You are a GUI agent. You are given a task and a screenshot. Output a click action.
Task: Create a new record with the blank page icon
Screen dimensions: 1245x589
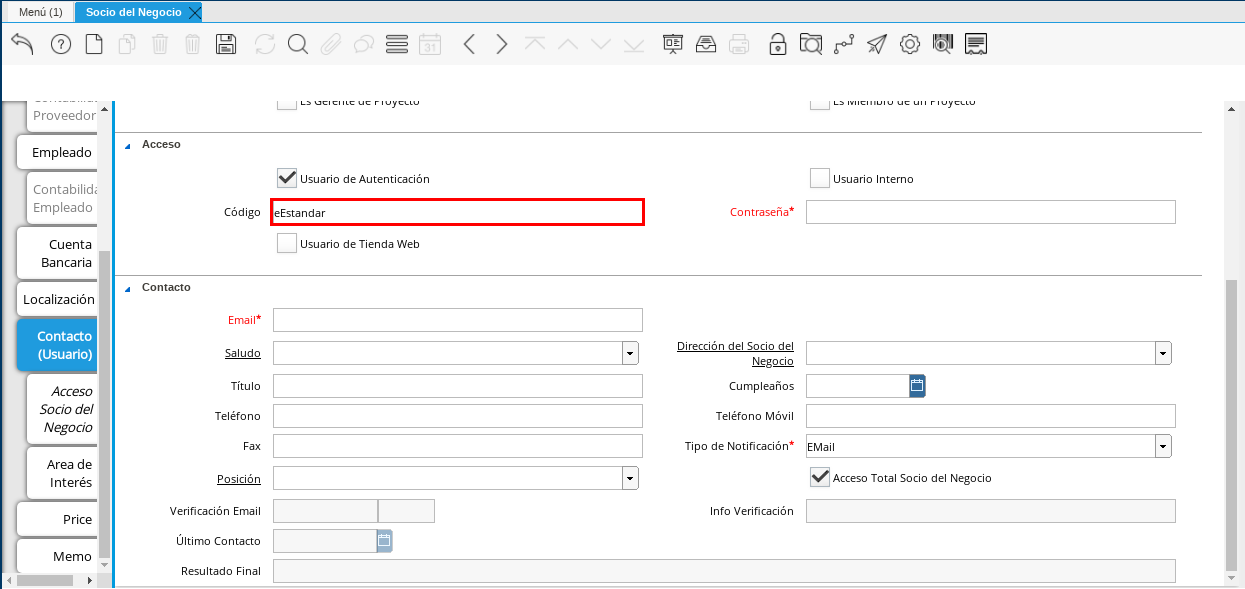click(94, 44)
